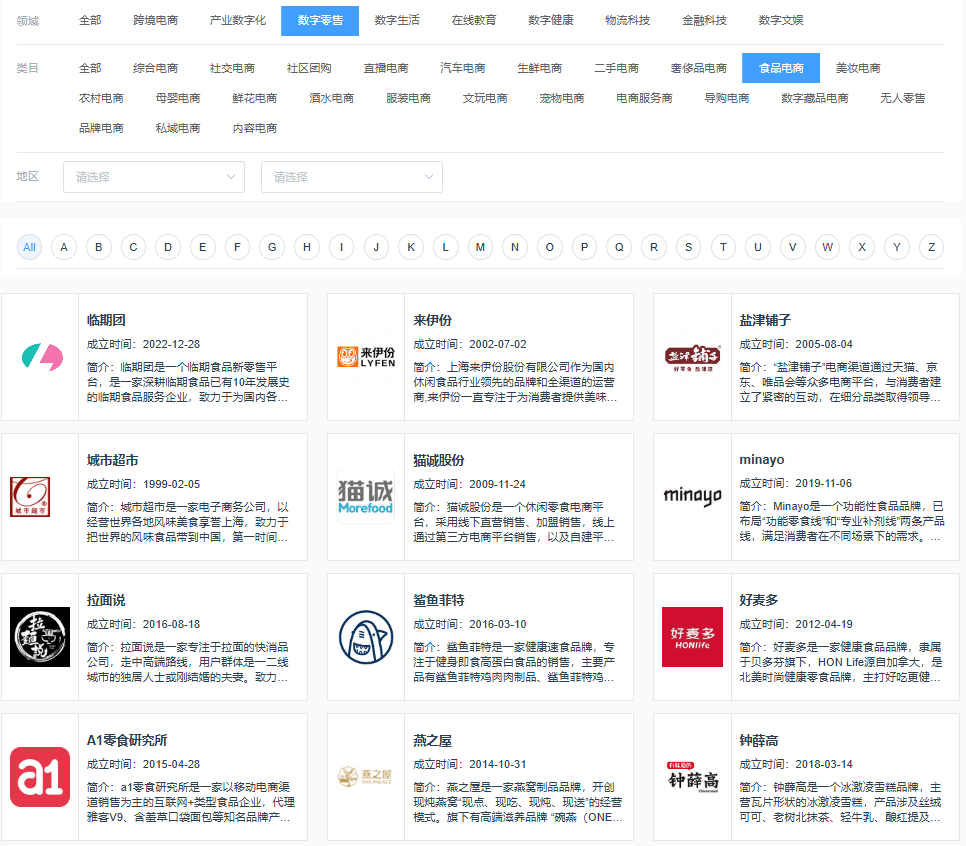Filter companies by letter H
Viewport: 966px width, 846px height.
[x=307, y=247]
